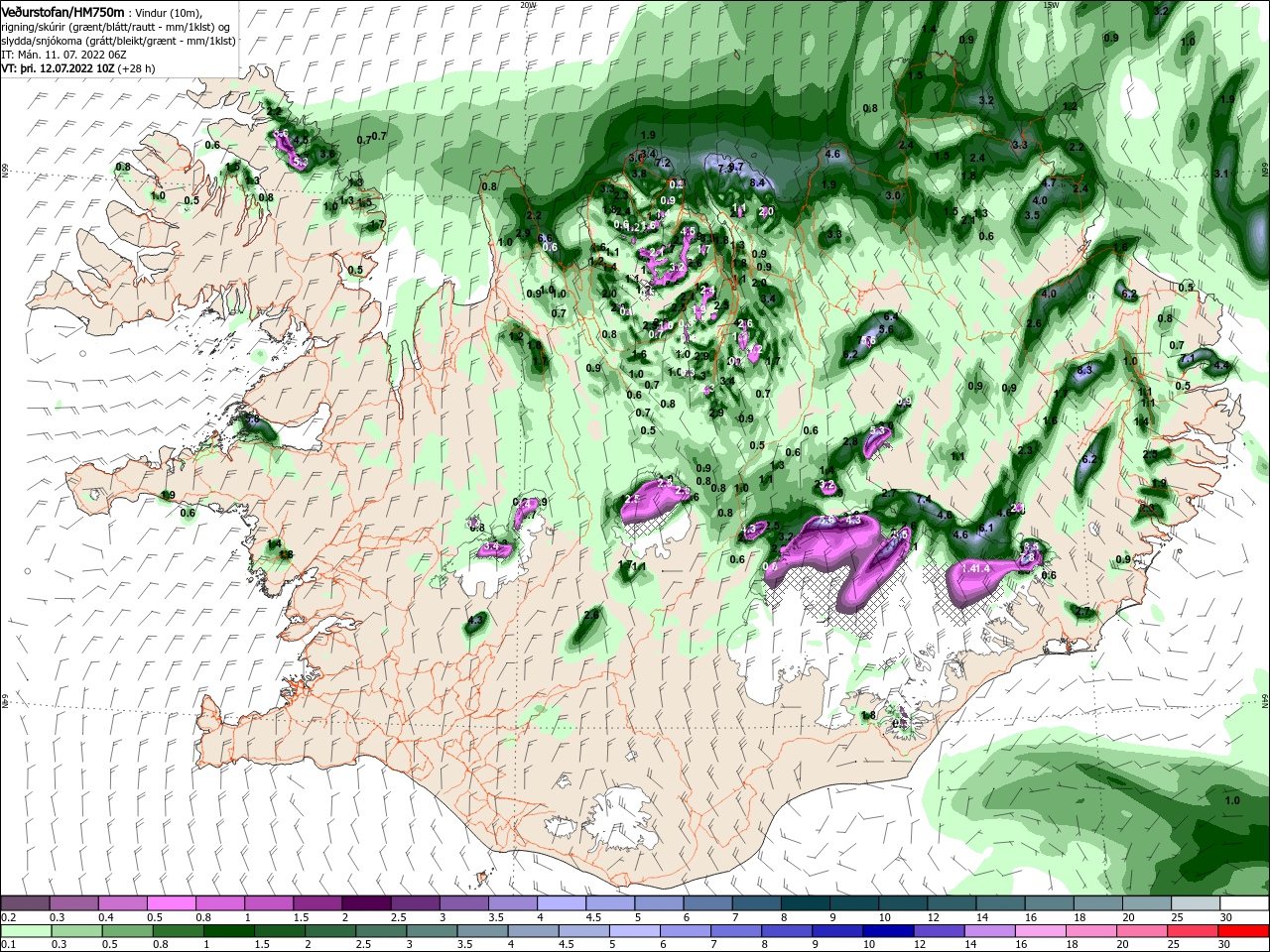Image resolution: width=1270 pixels, height=952 pixels.
Task: Pick lower legend swatch between 1 and 1.5
Action: (x=228, y=930)
